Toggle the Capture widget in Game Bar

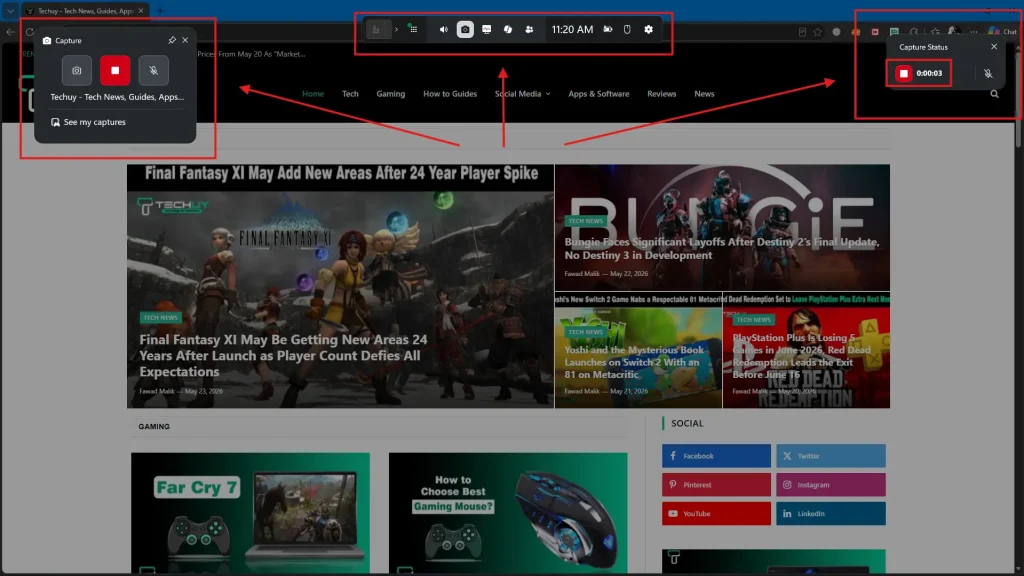click(x=465, y=29)
